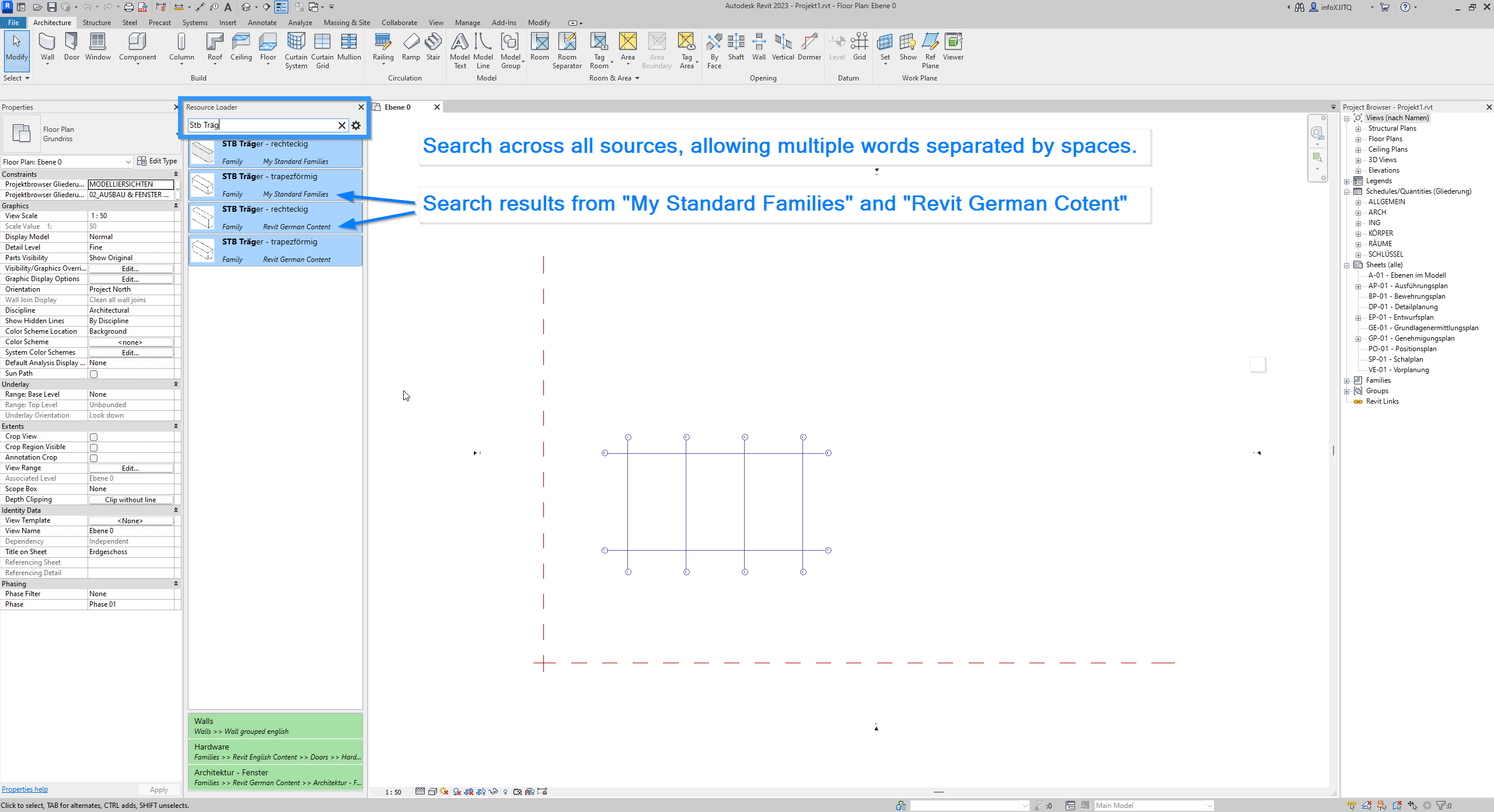Viewport: 1494px width, 812px height.
Task: Click the Properties help link
Action: (25, 789)
